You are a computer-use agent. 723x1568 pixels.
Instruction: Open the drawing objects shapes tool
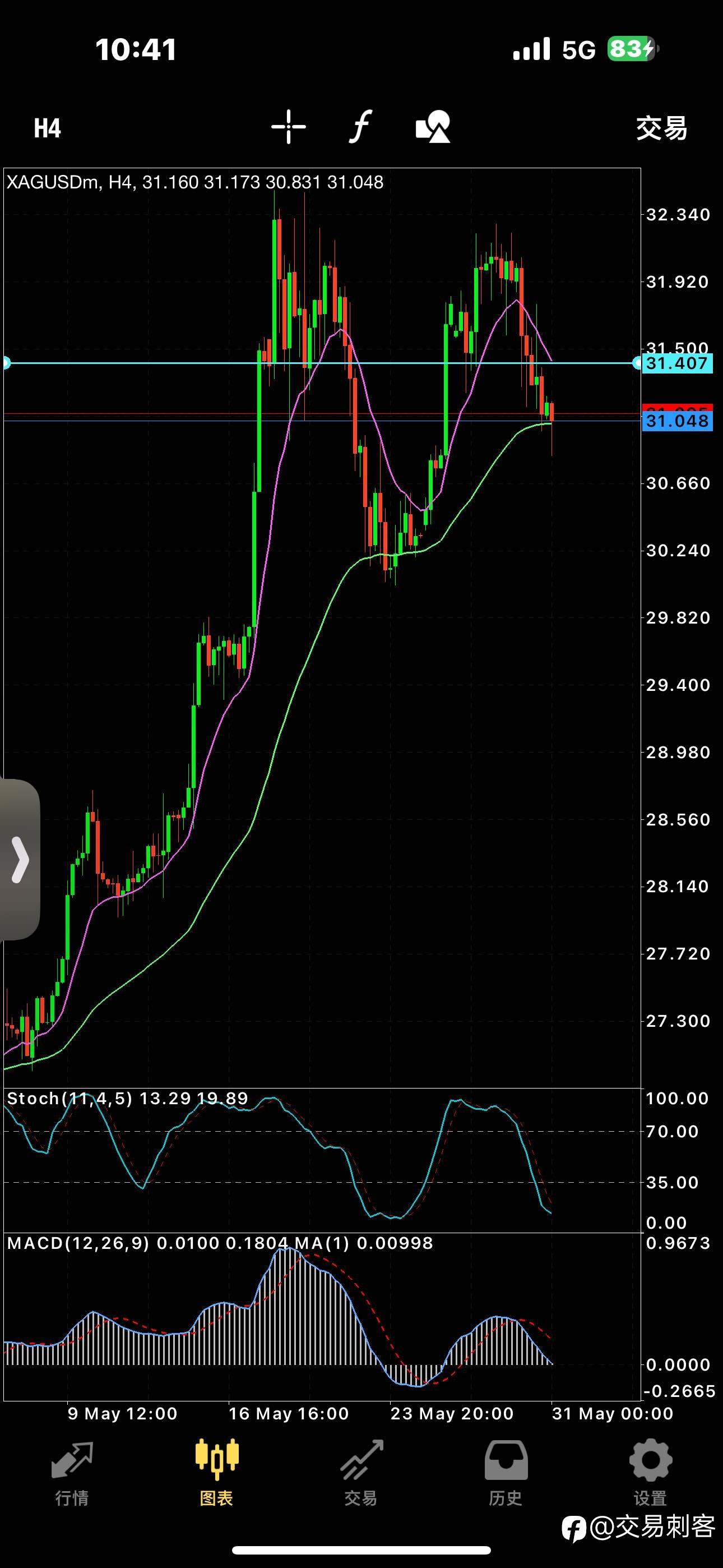coord(433,127)
